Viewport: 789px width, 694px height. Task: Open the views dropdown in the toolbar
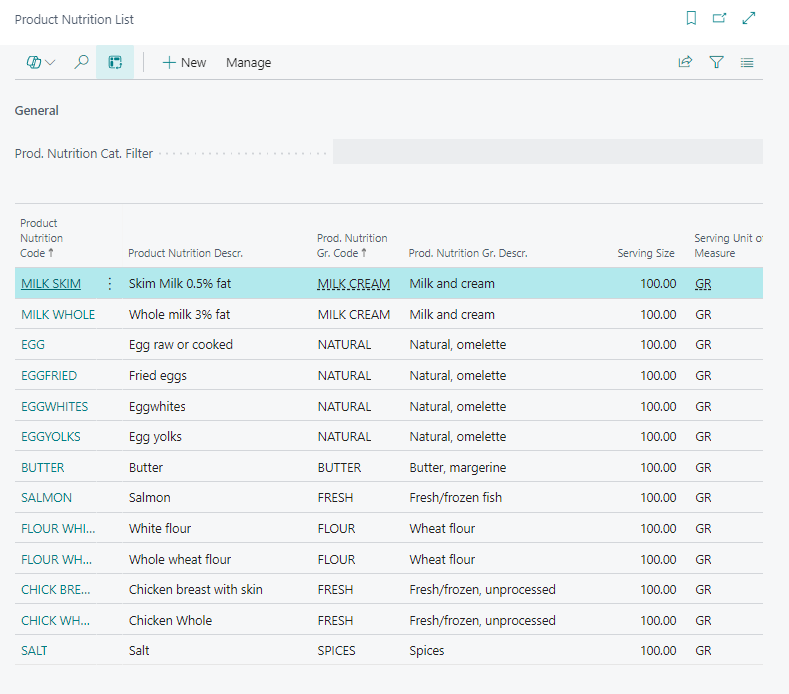[41, 62]
